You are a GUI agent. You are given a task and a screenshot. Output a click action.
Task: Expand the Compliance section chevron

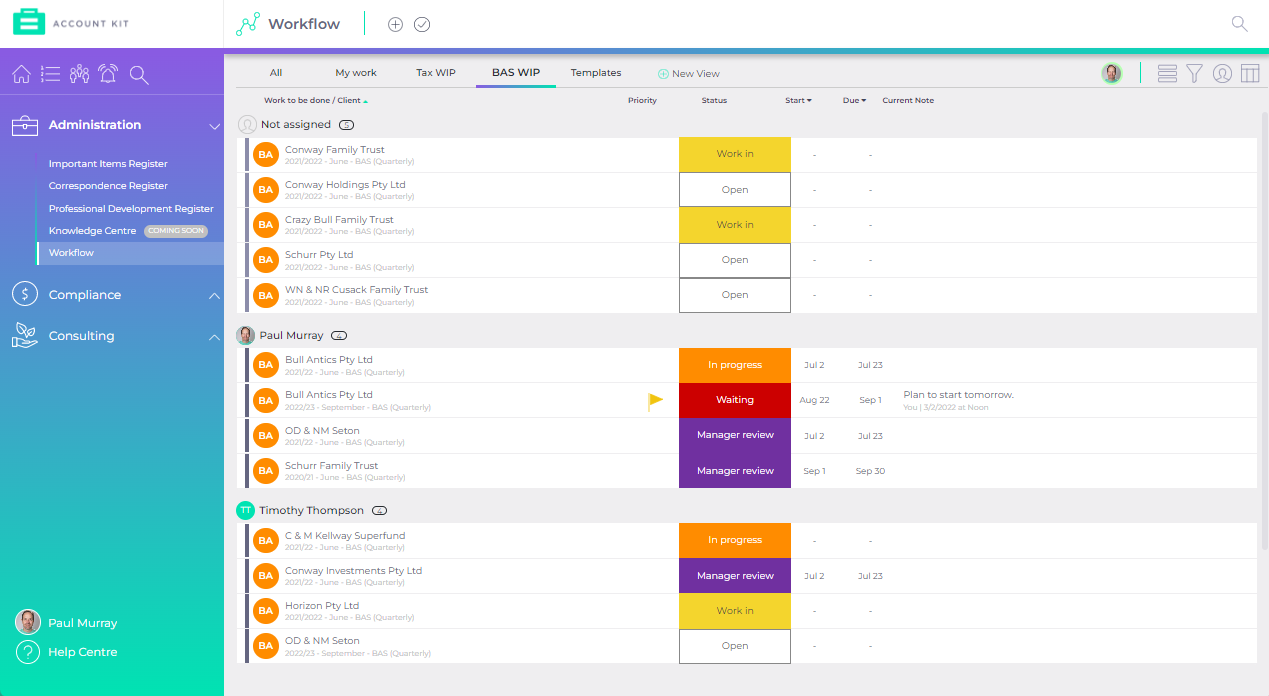[x=214, y=296]
